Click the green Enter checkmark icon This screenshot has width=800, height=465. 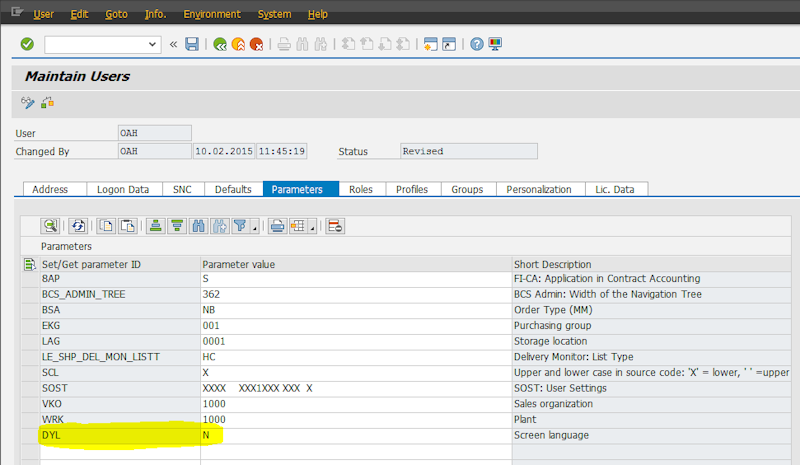(x=27, y=44)
